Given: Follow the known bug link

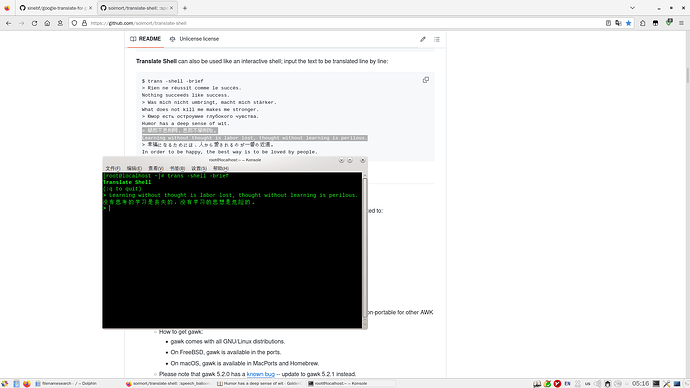Looking at the screenshot, I should 261,374.
